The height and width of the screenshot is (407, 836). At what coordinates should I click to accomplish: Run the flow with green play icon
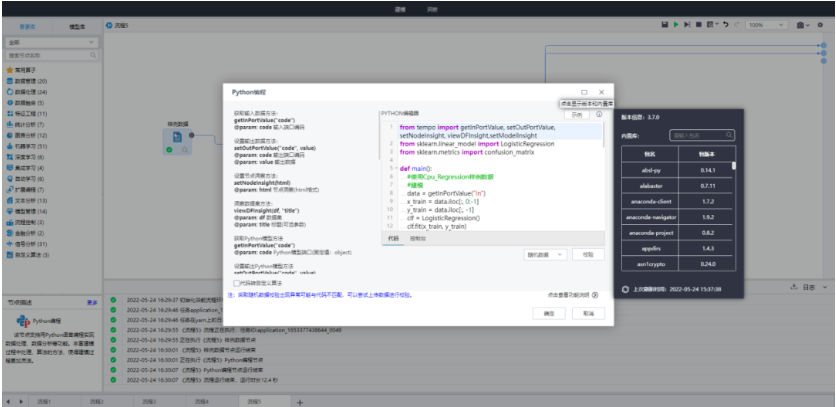pos(676,23)
